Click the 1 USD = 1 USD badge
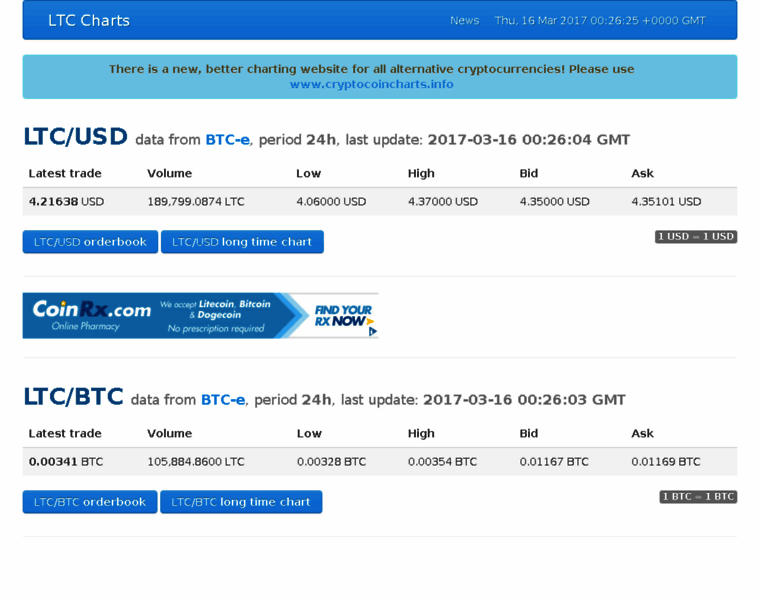This screenshot has height=600, width=760. coord(696,237)
